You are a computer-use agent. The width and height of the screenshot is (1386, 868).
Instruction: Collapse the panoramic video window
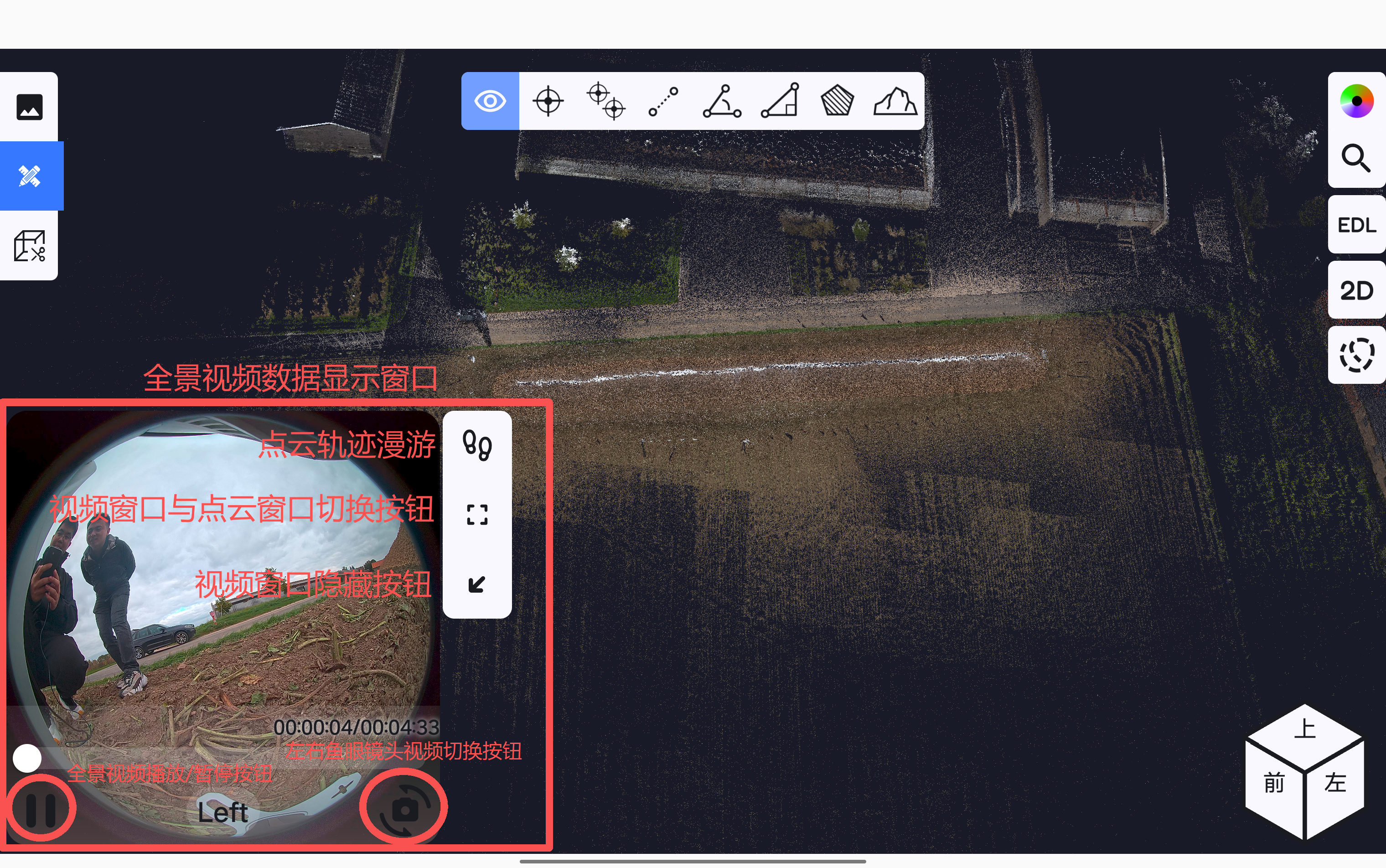477,584
